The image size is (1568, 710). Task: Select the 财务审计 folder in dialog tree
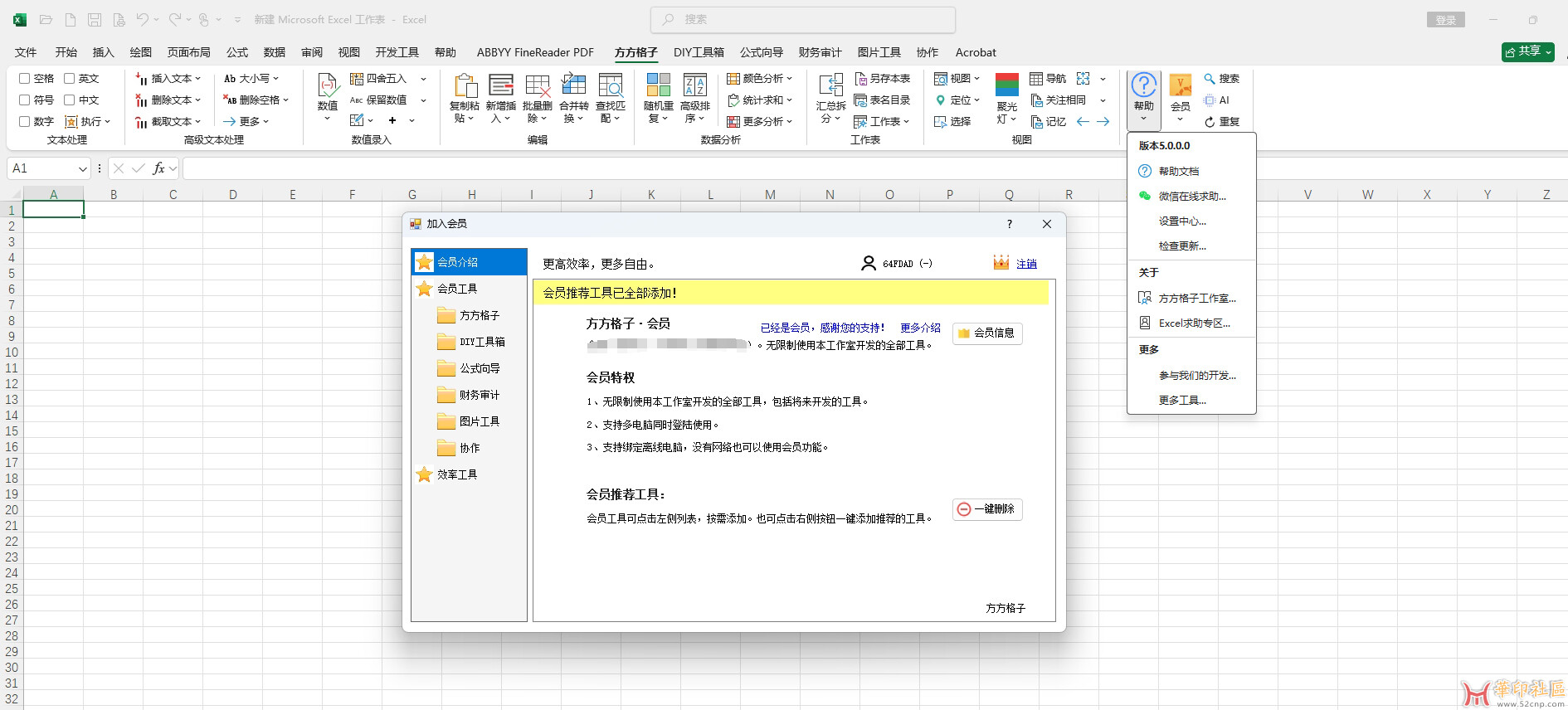coord(480,396)
